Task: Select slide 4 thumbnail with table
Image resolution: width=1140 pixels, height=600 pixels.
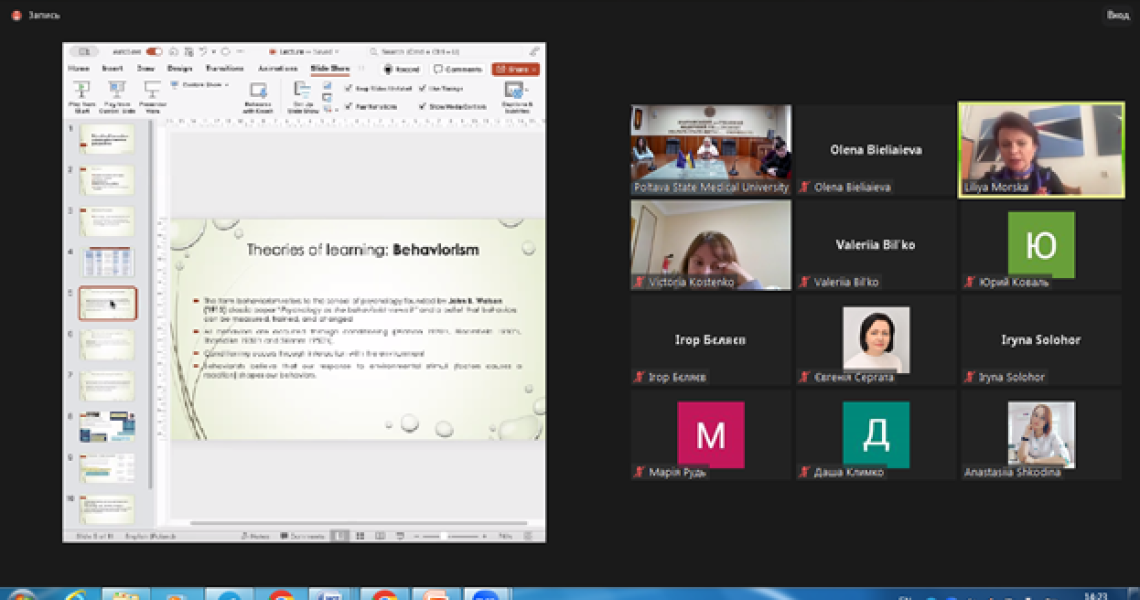Action: pyautogui.click(x=107, y=262)
